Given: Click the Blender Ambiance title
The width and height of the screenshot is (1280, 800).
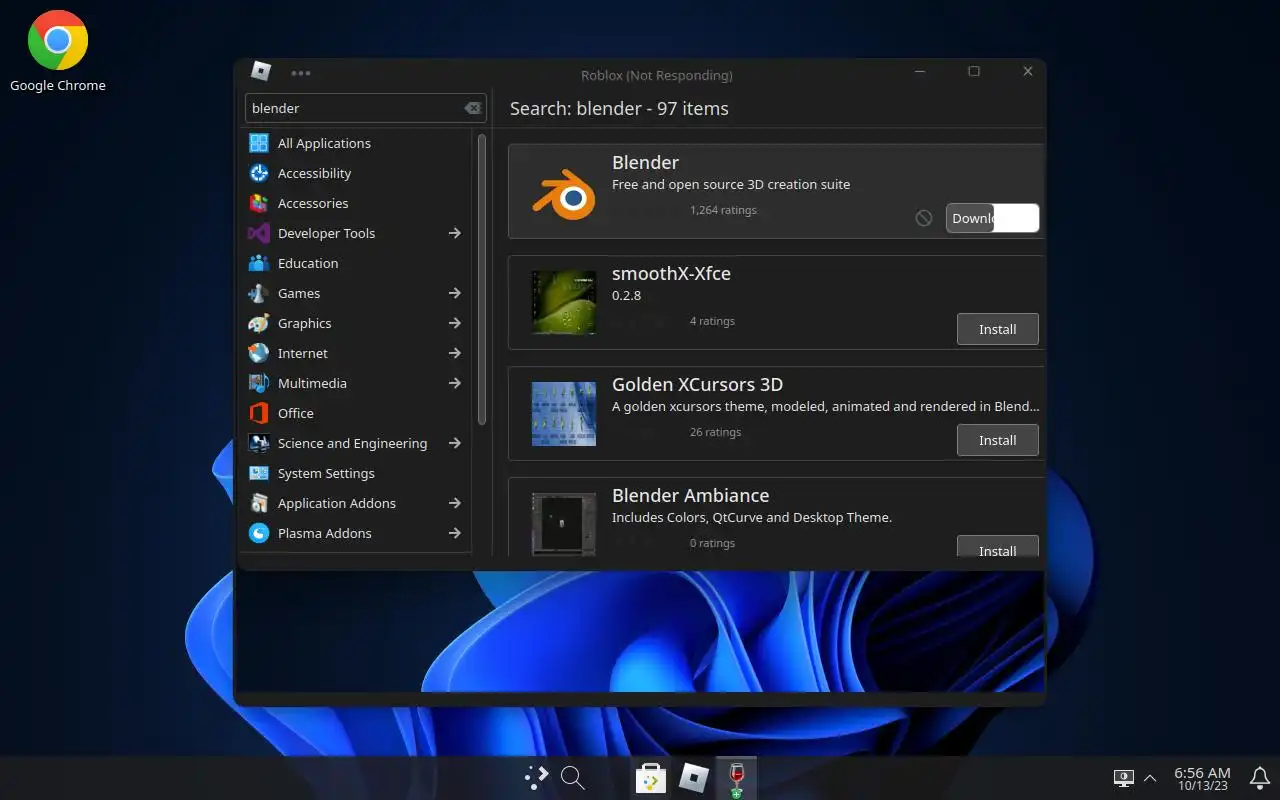Looking at the screenshot, I should point(690,495).
